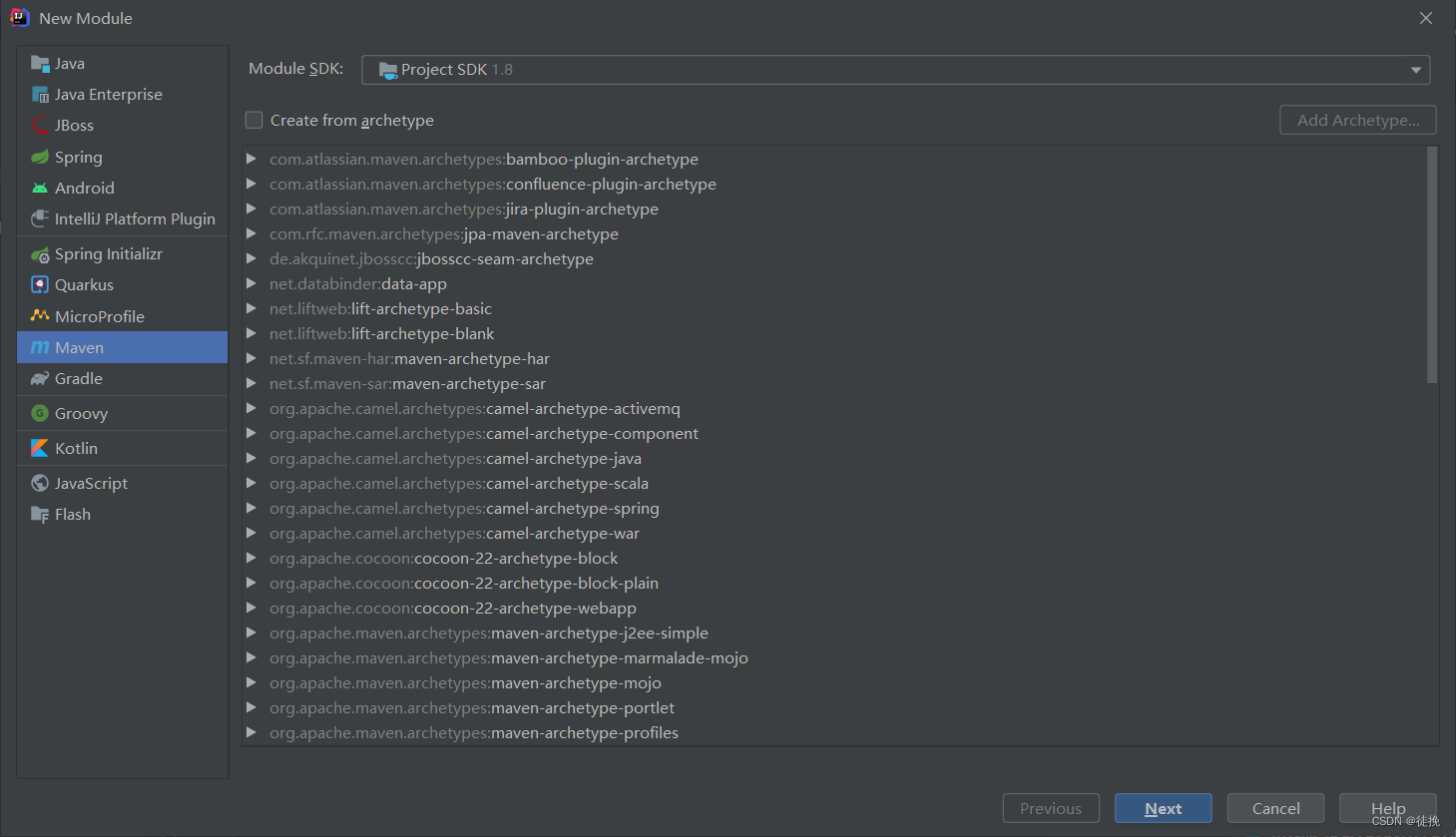Click the Groovy green icon
Screen dimensions: 1456x837
point(40,414)
